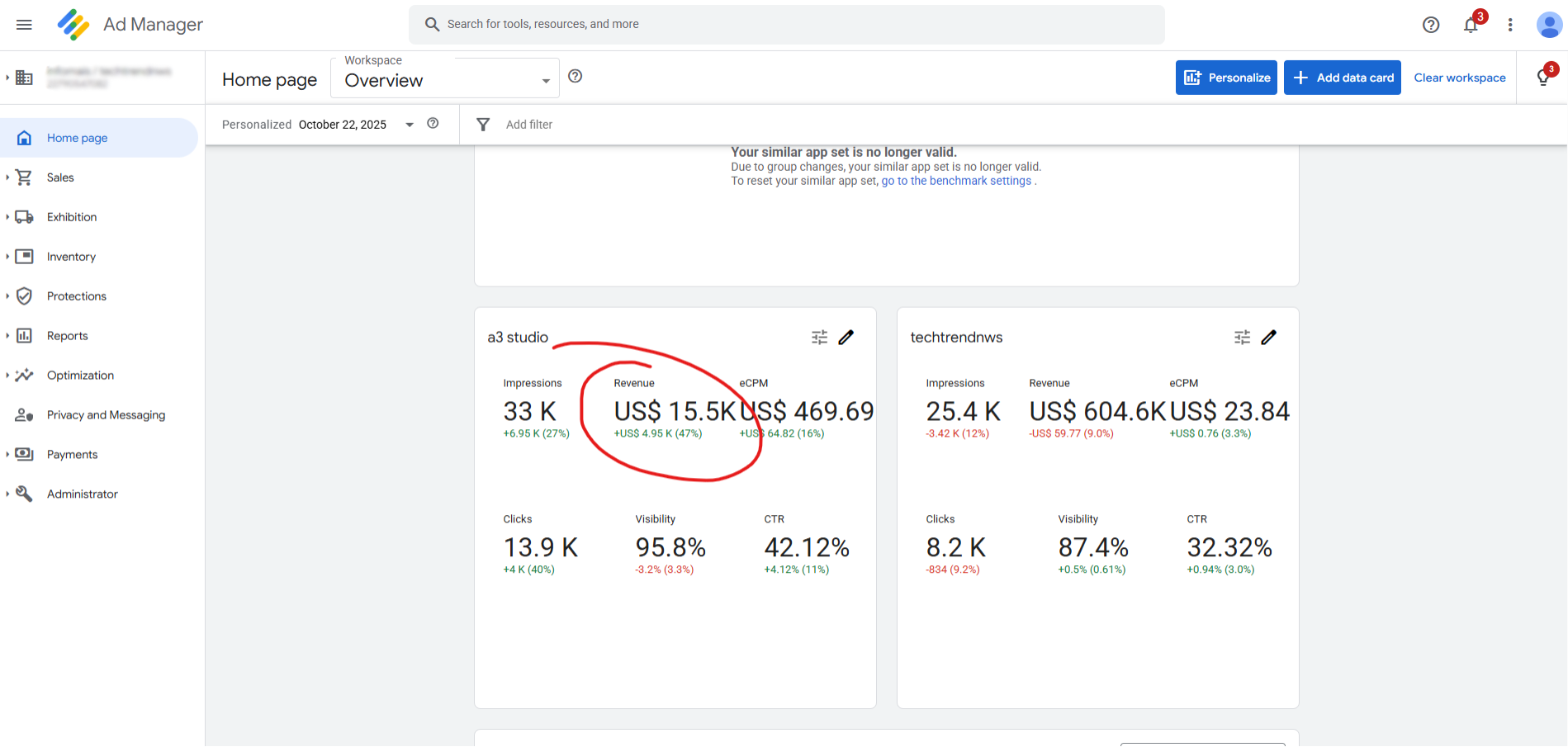Open settings sliders icon on a3 studio card
Viewport: 1568px width, 747px height.
(x=819, y=337)
